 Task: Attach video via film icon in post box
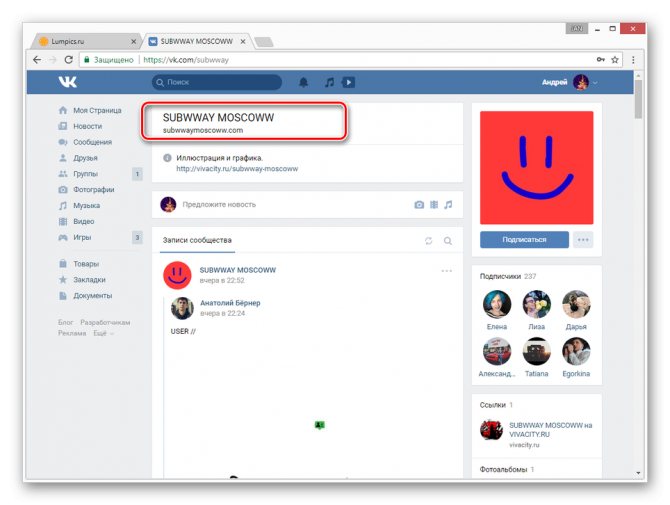pos(434,205)
